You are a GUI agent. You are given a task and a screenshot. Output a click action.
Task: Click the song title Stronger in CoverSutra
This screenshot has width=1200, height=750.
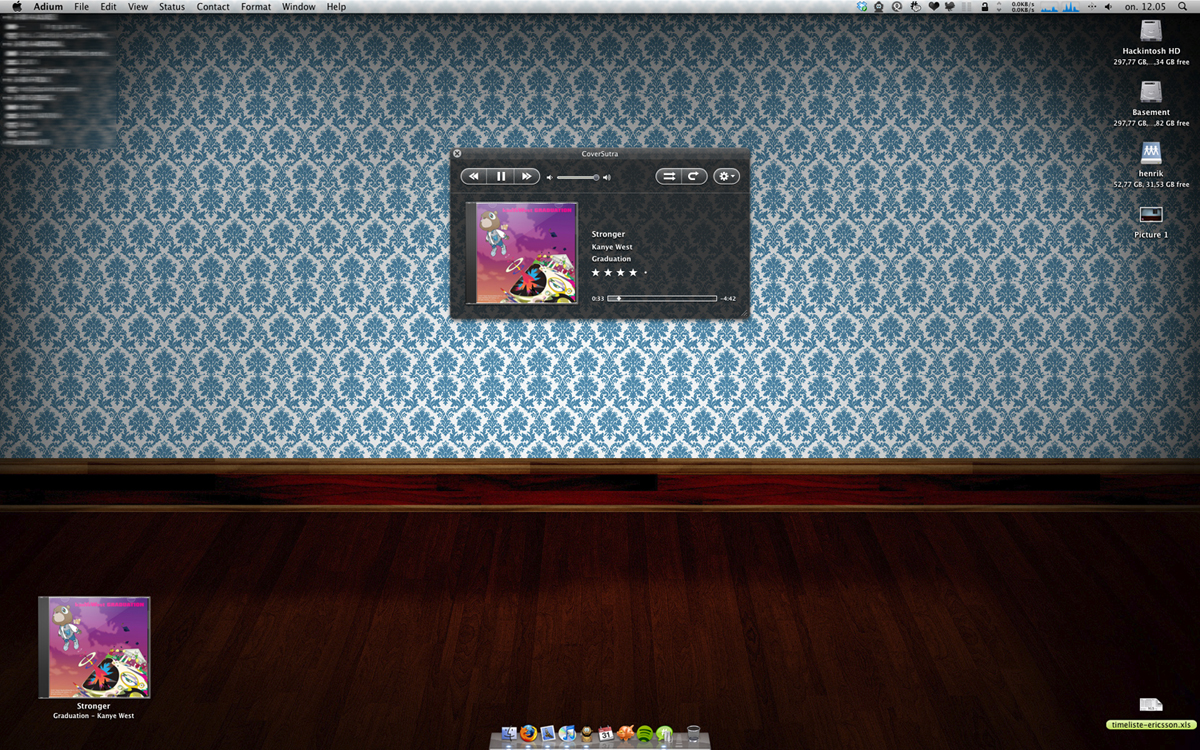608,234
